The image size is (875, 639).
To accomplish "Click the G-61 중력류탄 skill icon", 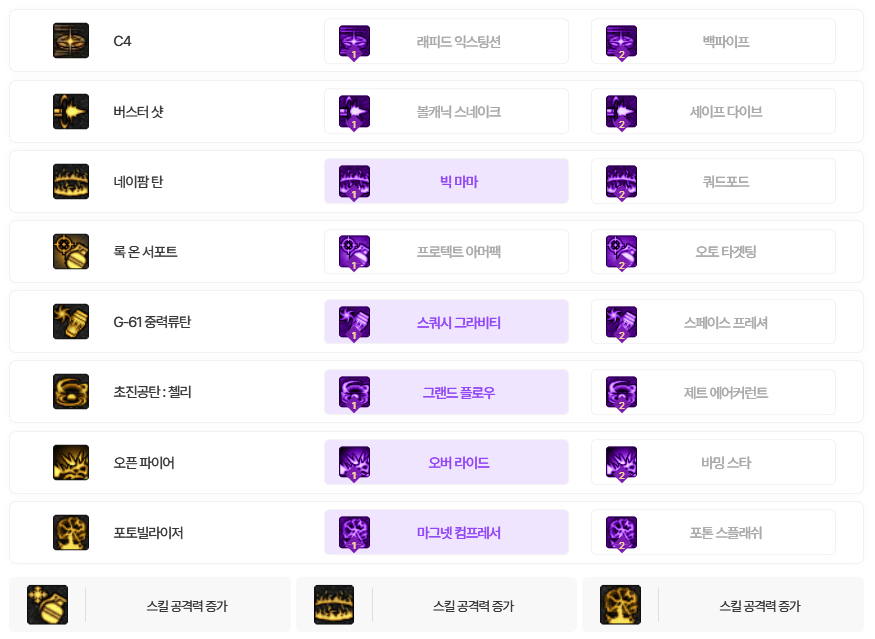I will [x=71, y=322].
